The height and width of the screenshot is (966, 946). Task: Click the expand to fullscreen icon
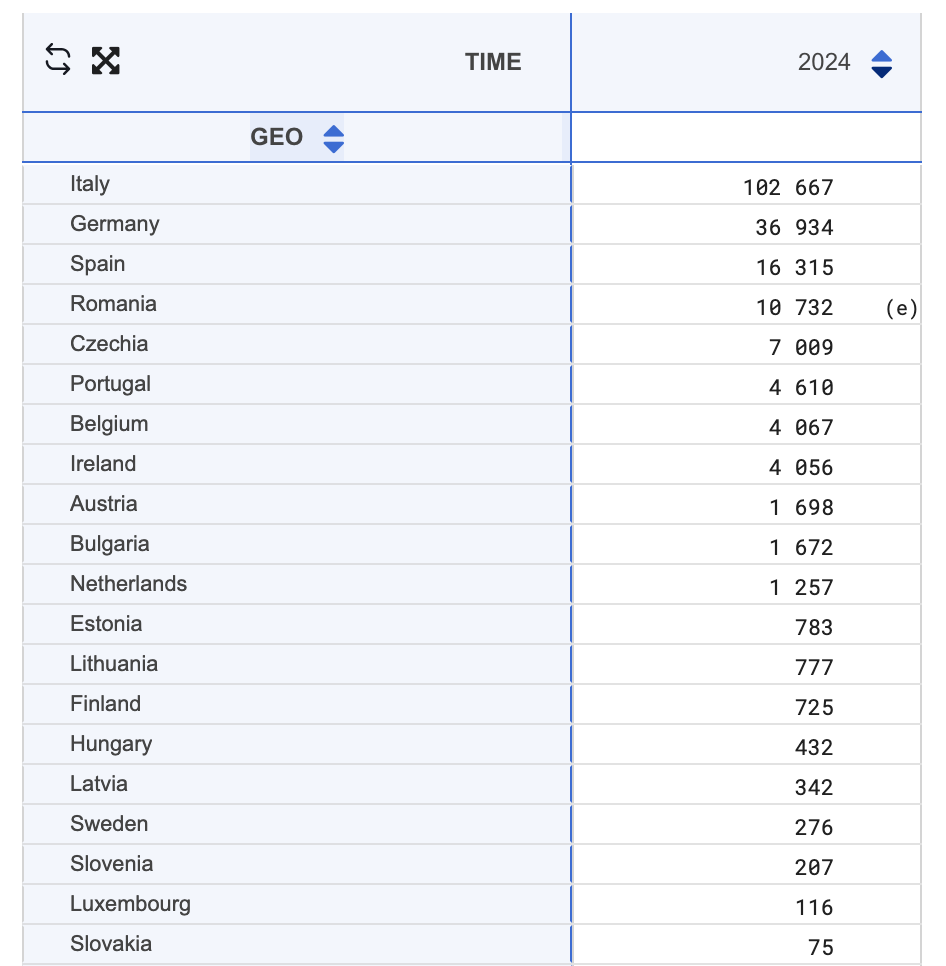[x=105, y=60]
